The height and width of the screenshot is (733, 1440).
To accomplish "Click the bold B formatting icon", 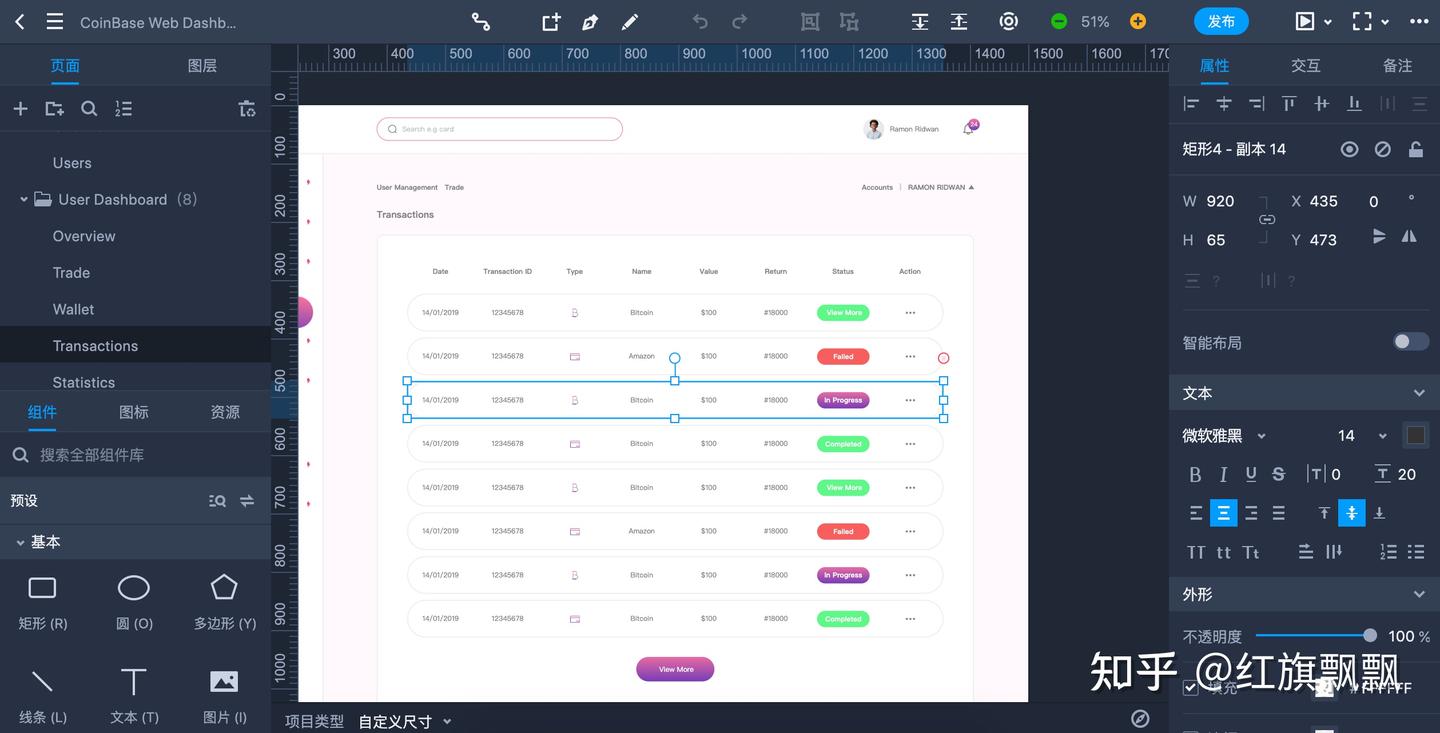I will pos(1195,474).
